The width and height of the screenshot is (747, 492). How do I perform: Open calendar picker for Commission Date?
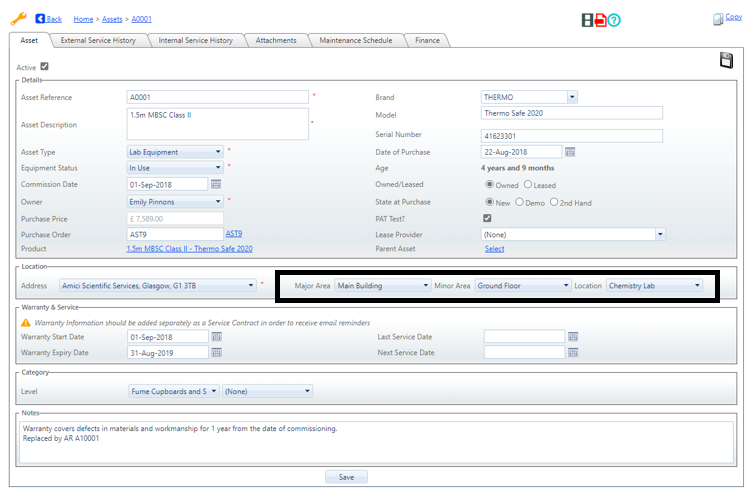[216, 184]
